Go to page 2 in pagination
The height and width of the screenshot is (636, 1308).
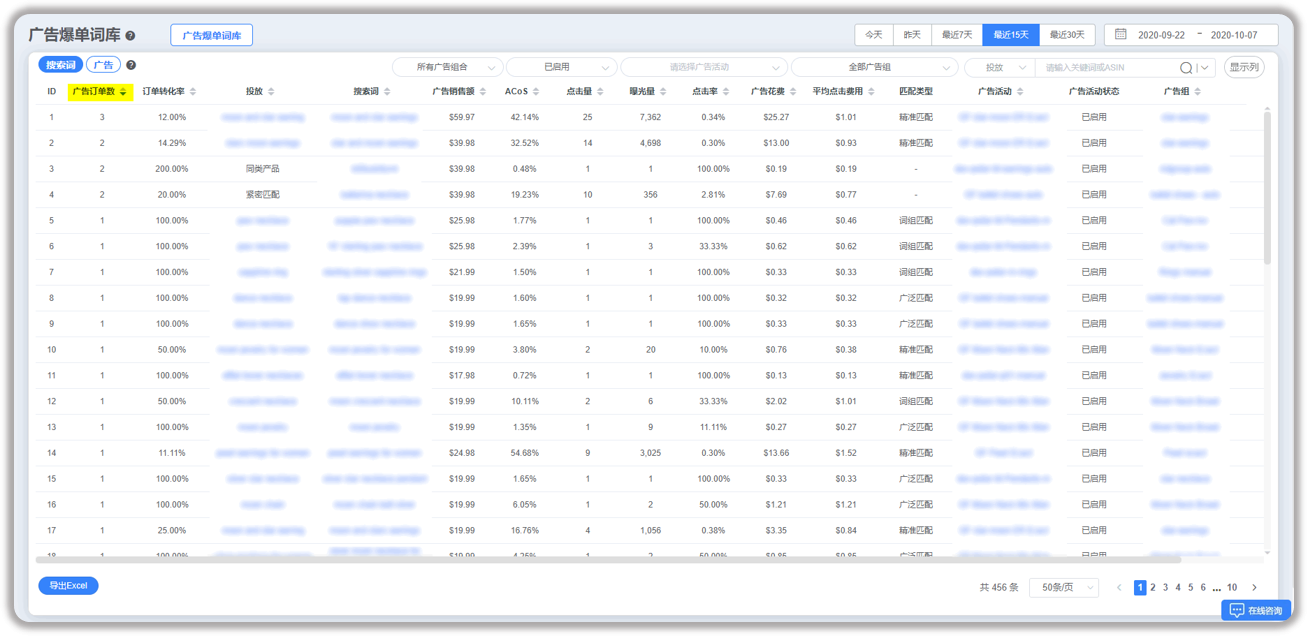(x=1153, y=588)
